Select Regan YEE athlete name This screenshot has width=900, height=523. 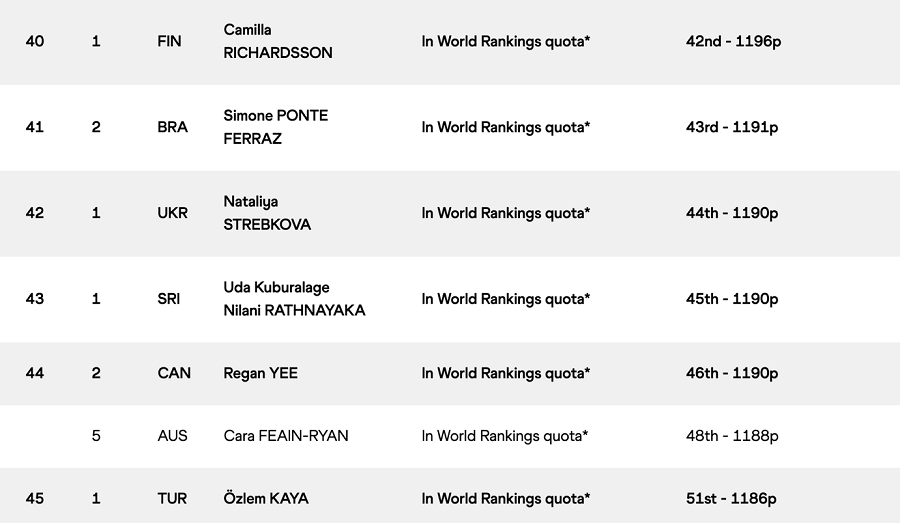point(261,373)
